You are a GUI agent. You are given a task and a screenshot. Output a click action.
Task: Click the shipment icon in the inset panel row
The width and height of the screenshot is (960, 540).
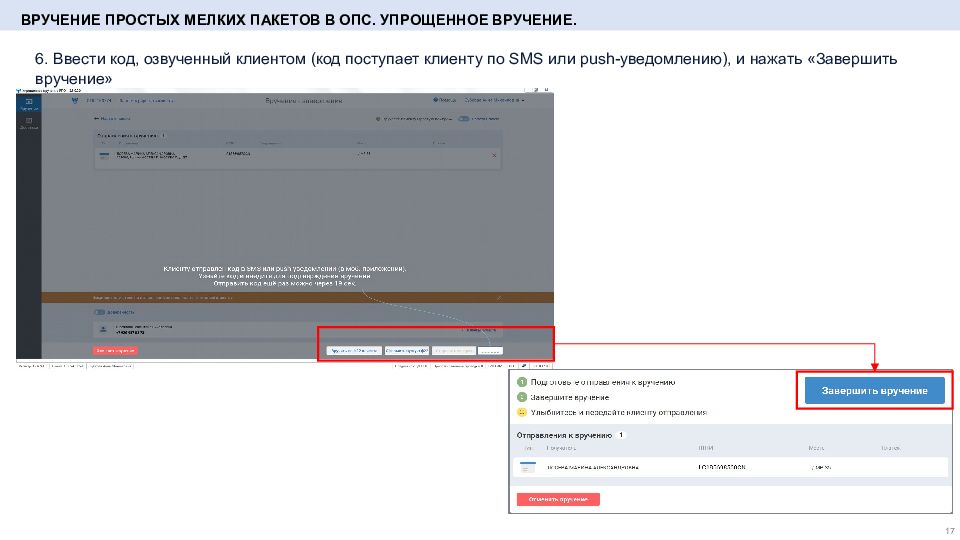click(x=527, y=467)
